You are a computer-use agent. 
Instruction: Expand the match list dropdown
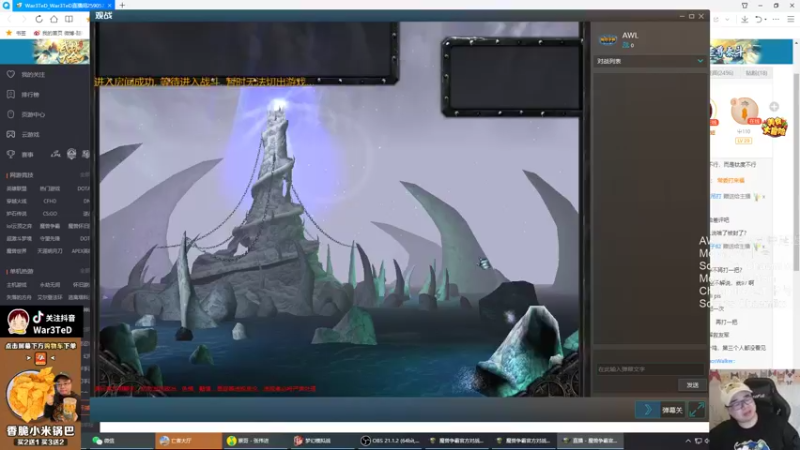pyautogui.click(x=700, y=61)
